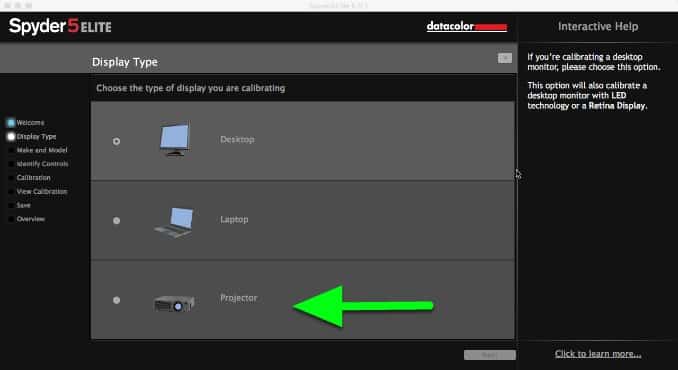The width and height of the screenshot is (678, 370).
Task: Select the Laptop radio button
Action: pyautogui.click(x=116, y=220)
